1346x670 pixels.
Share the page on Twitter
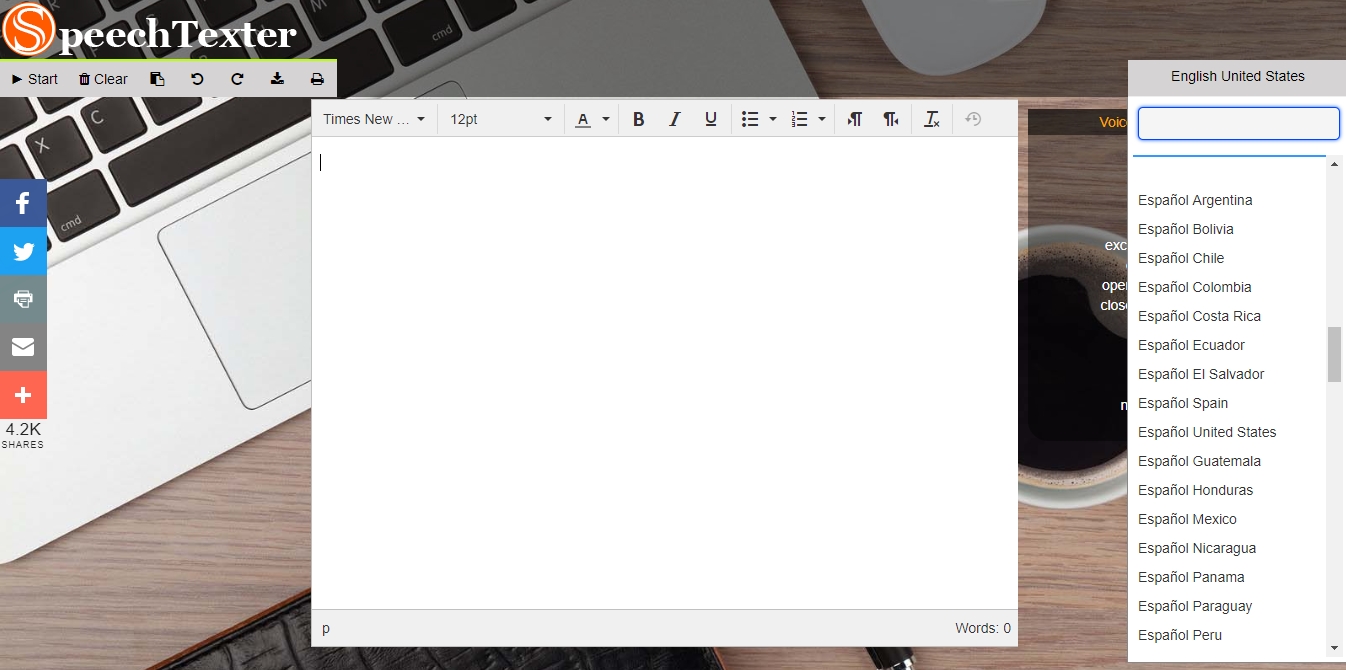(x=23, y=251)
